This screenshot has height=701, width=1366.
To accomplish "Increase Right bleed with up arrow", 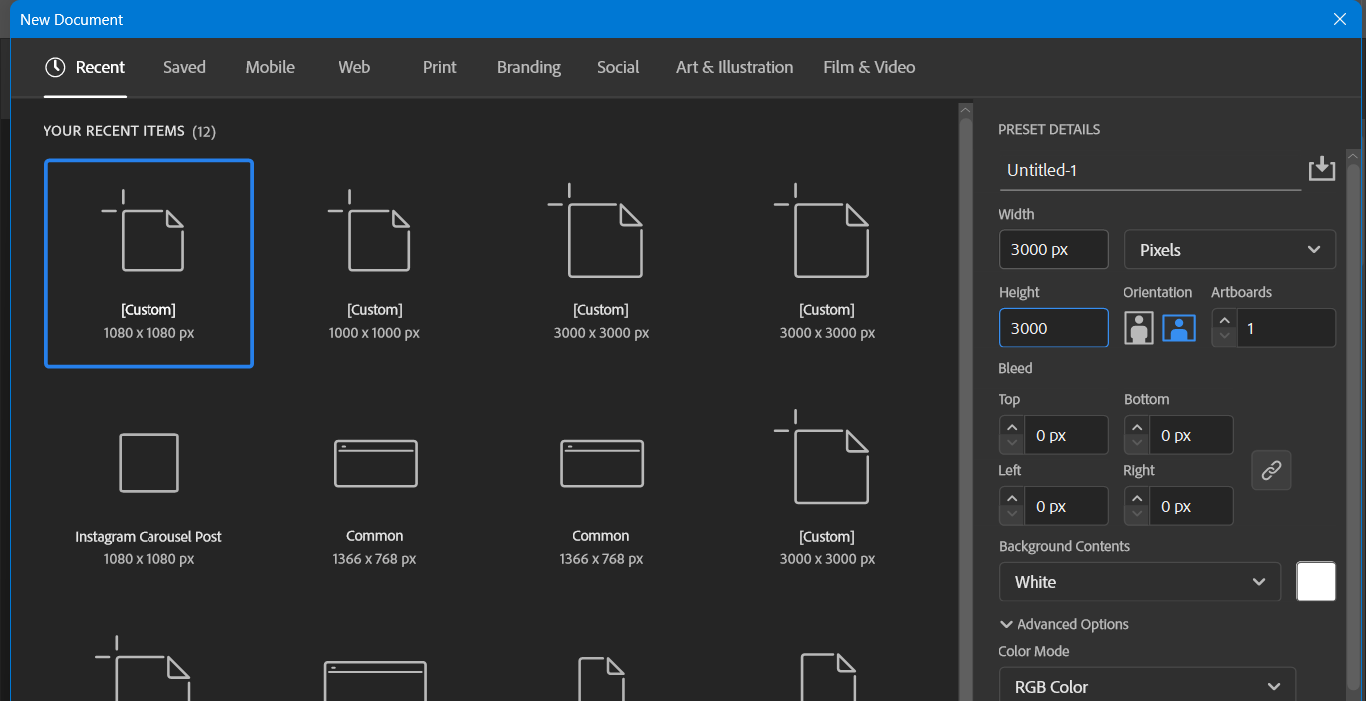I will [x=1137, y=498].
